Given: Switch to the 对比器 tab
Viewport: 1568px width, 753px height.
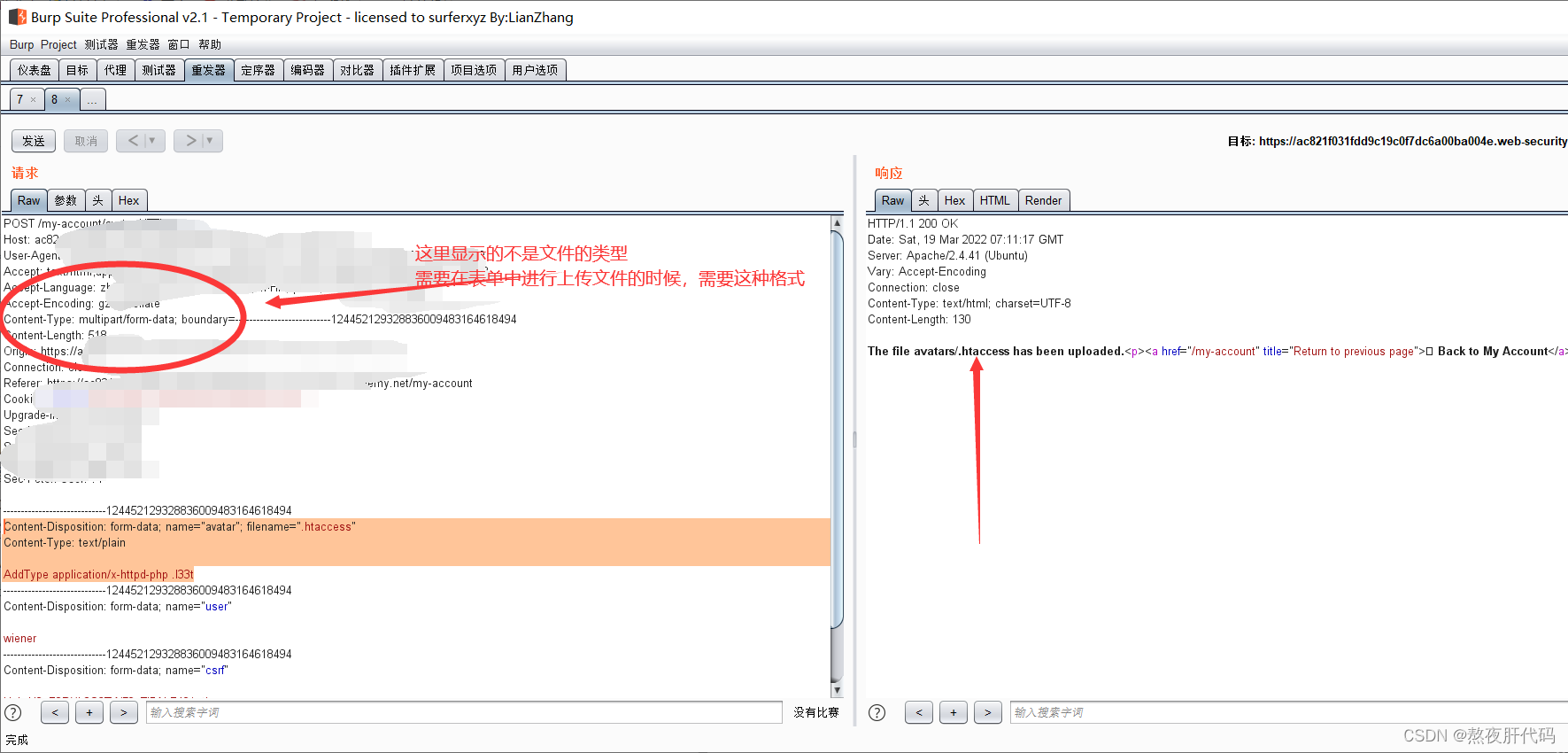Looking at the screenshot, I should coord(358,70).
